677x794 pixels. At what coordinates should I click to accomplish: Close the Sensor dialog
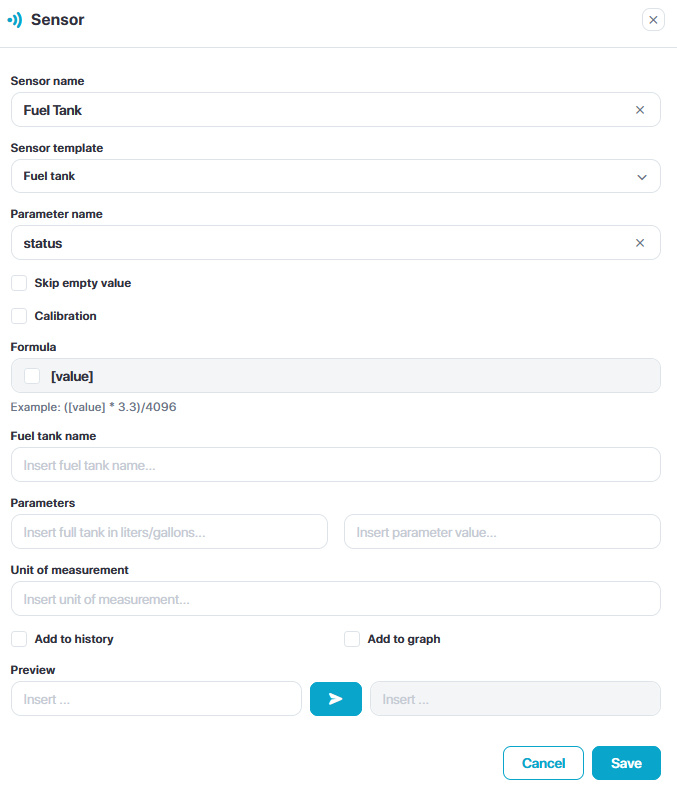653,20
